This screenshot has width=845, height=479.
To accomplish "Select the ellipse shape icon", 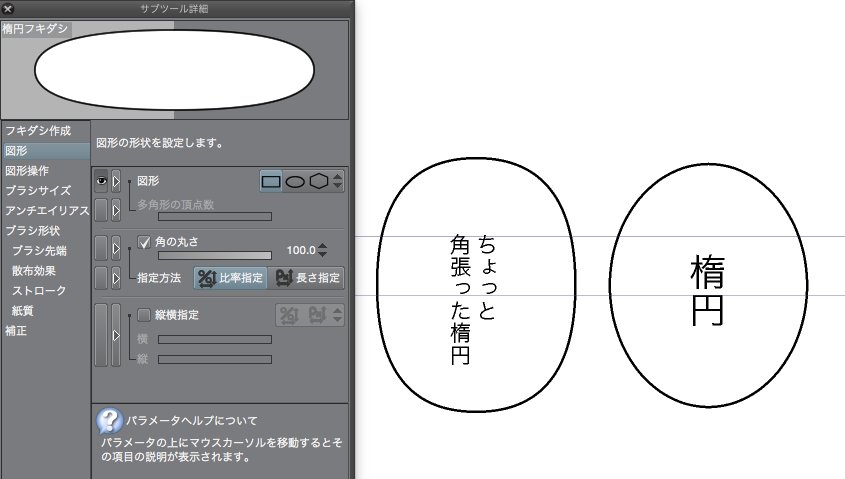I will tap(295, 182).
